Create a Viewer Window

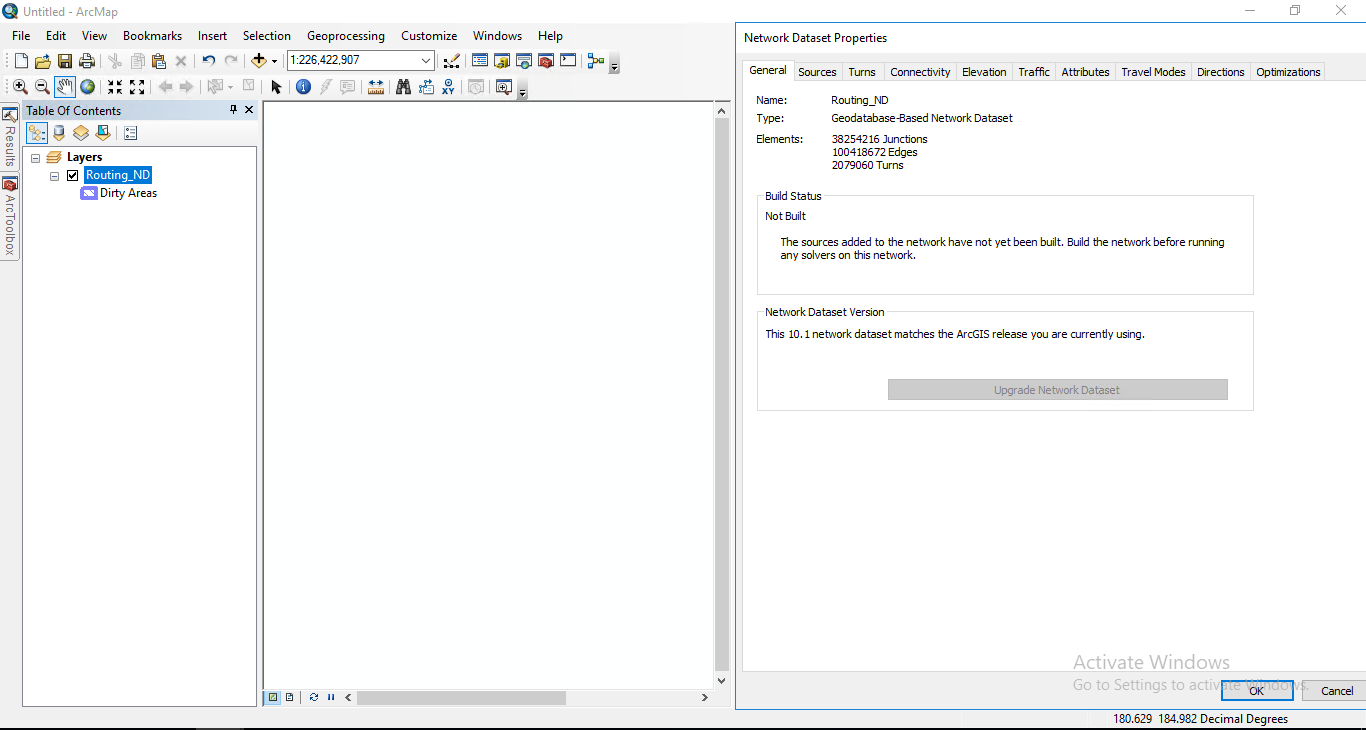[x=504, y=87]
